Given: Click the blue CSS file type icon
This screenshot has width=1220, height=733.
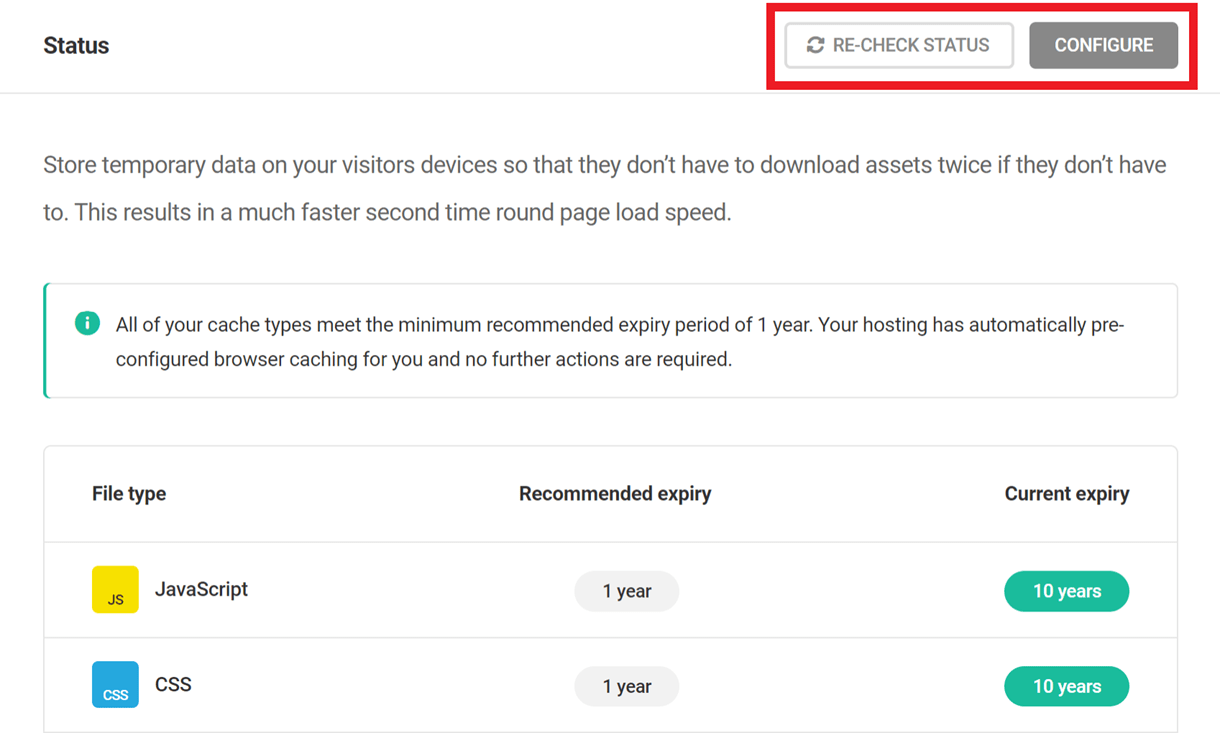Looking at the screenshot, I should pos(115,685).
